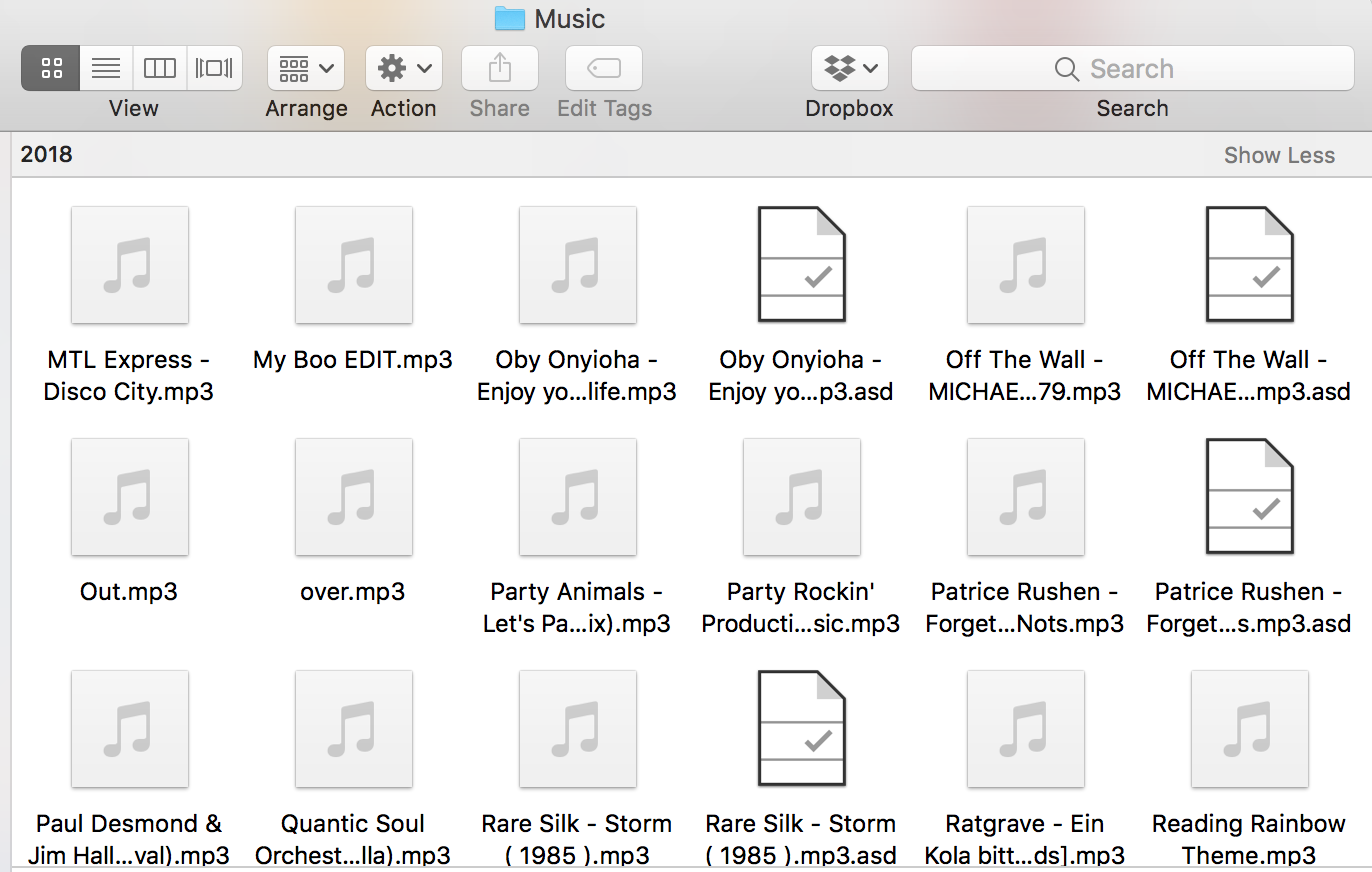The width and height of the screenshot is (1372, 872).
Task: Select the MTL Express - Disco City.mp3 icon
Action: click(x=130, y=265)
